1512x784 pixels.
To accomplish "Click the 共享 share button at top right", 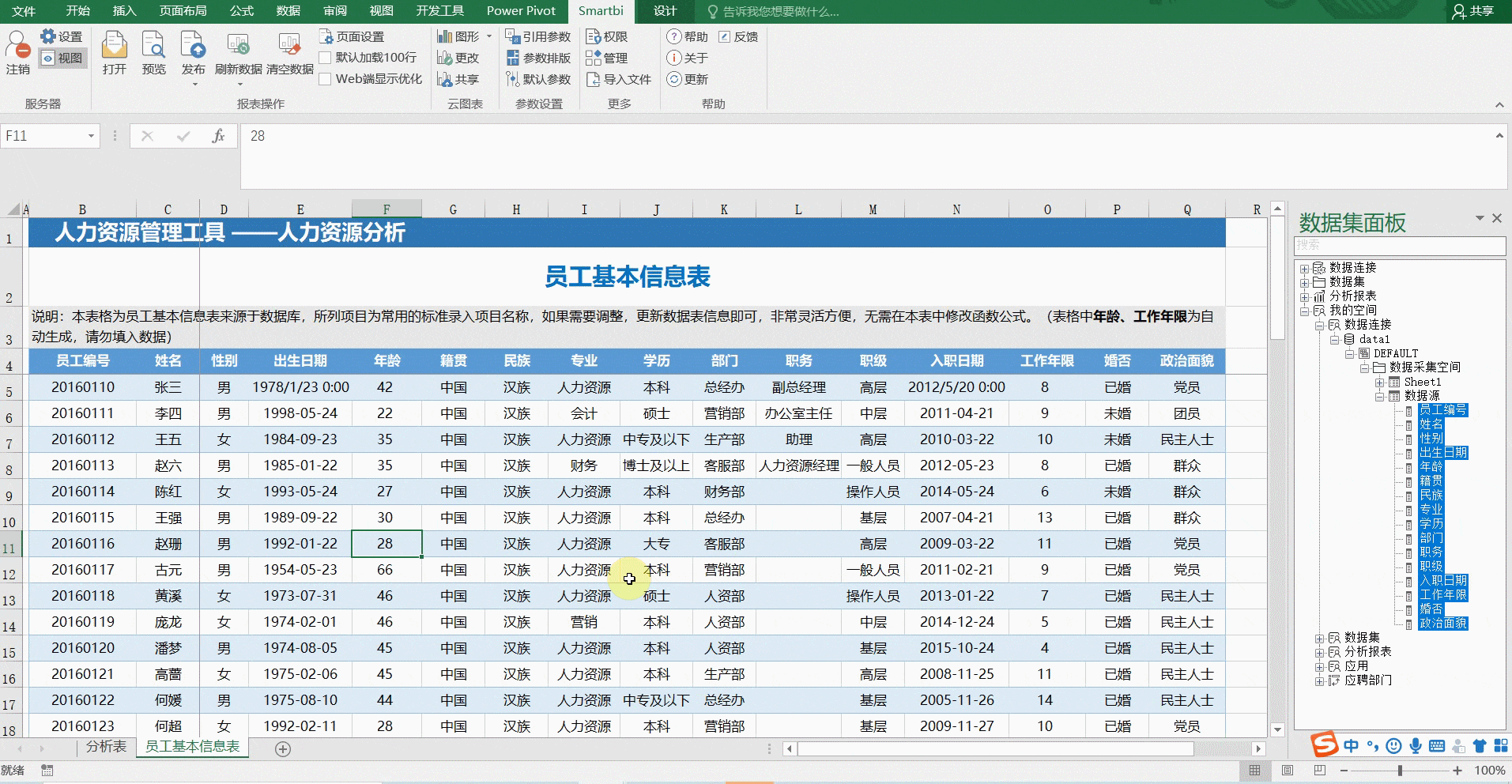I will pyautogui.click(x=1475, y=11).
